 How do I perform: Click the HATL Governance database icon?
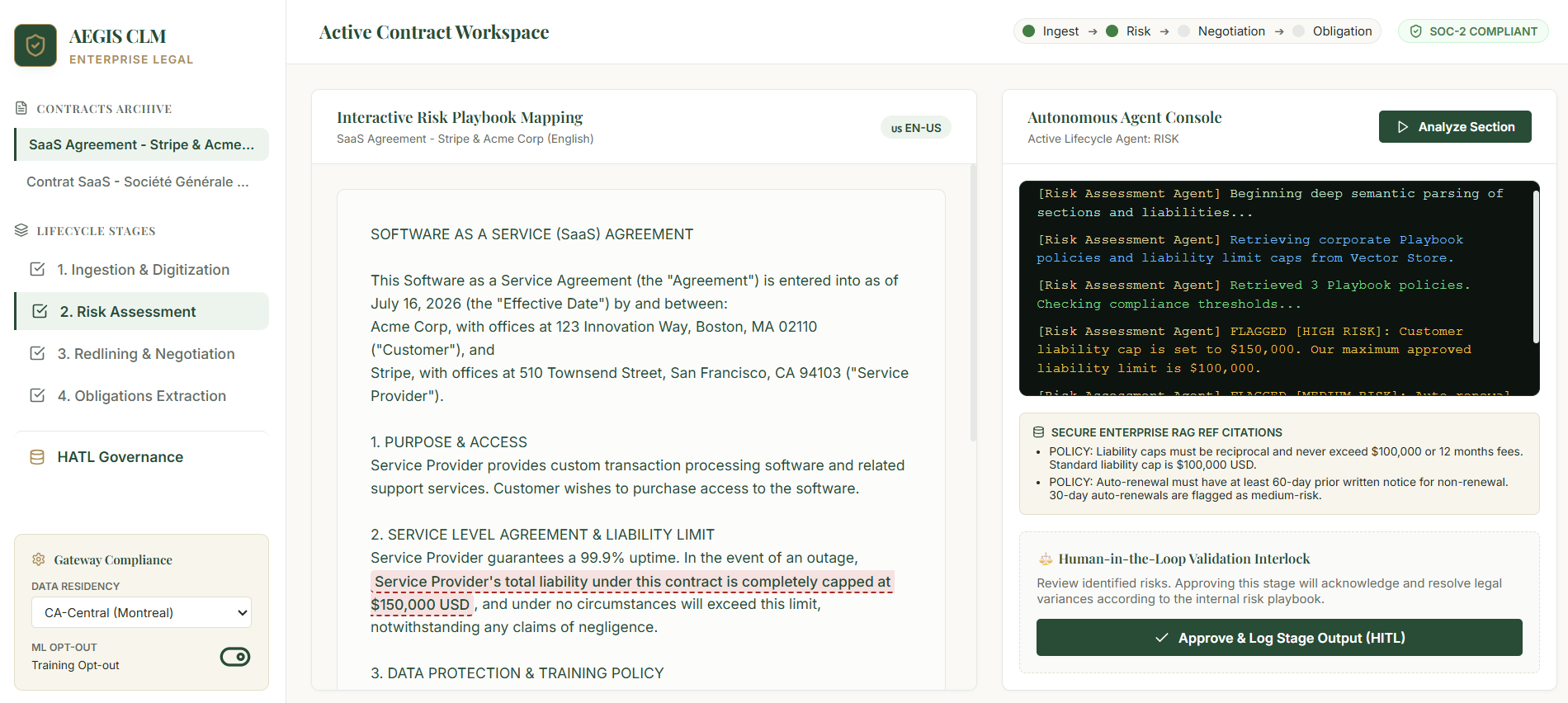coord(37,457)
